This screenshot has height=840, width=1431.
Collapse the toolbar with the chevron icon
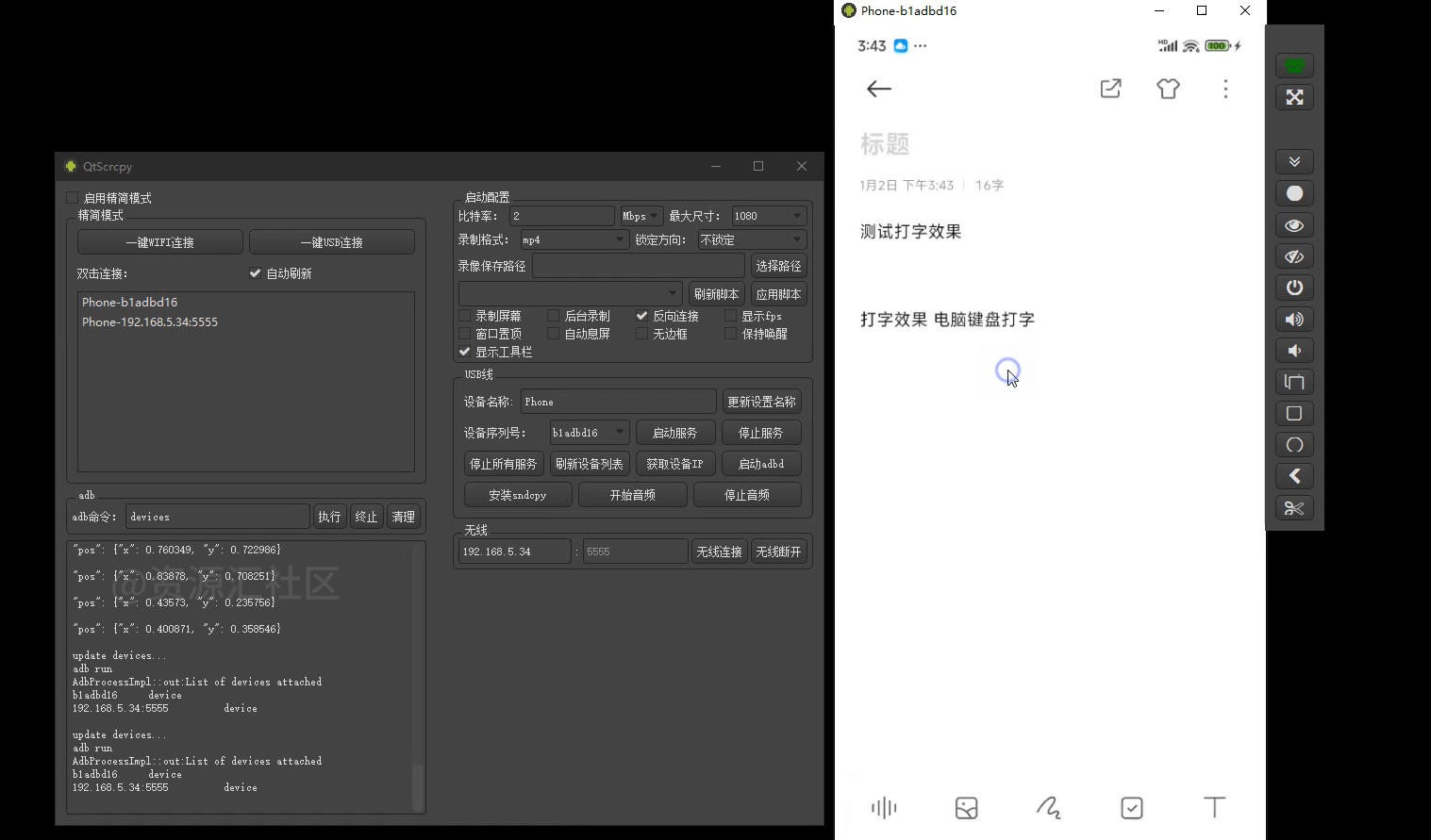pos(1293,161)
